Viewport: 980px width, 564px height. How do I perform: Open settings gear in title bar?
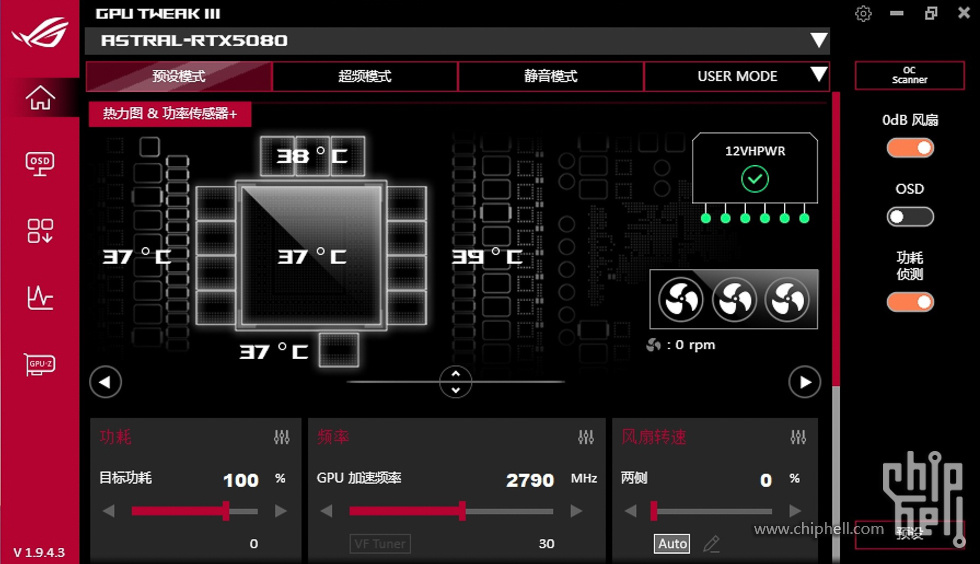pos(863,13)
